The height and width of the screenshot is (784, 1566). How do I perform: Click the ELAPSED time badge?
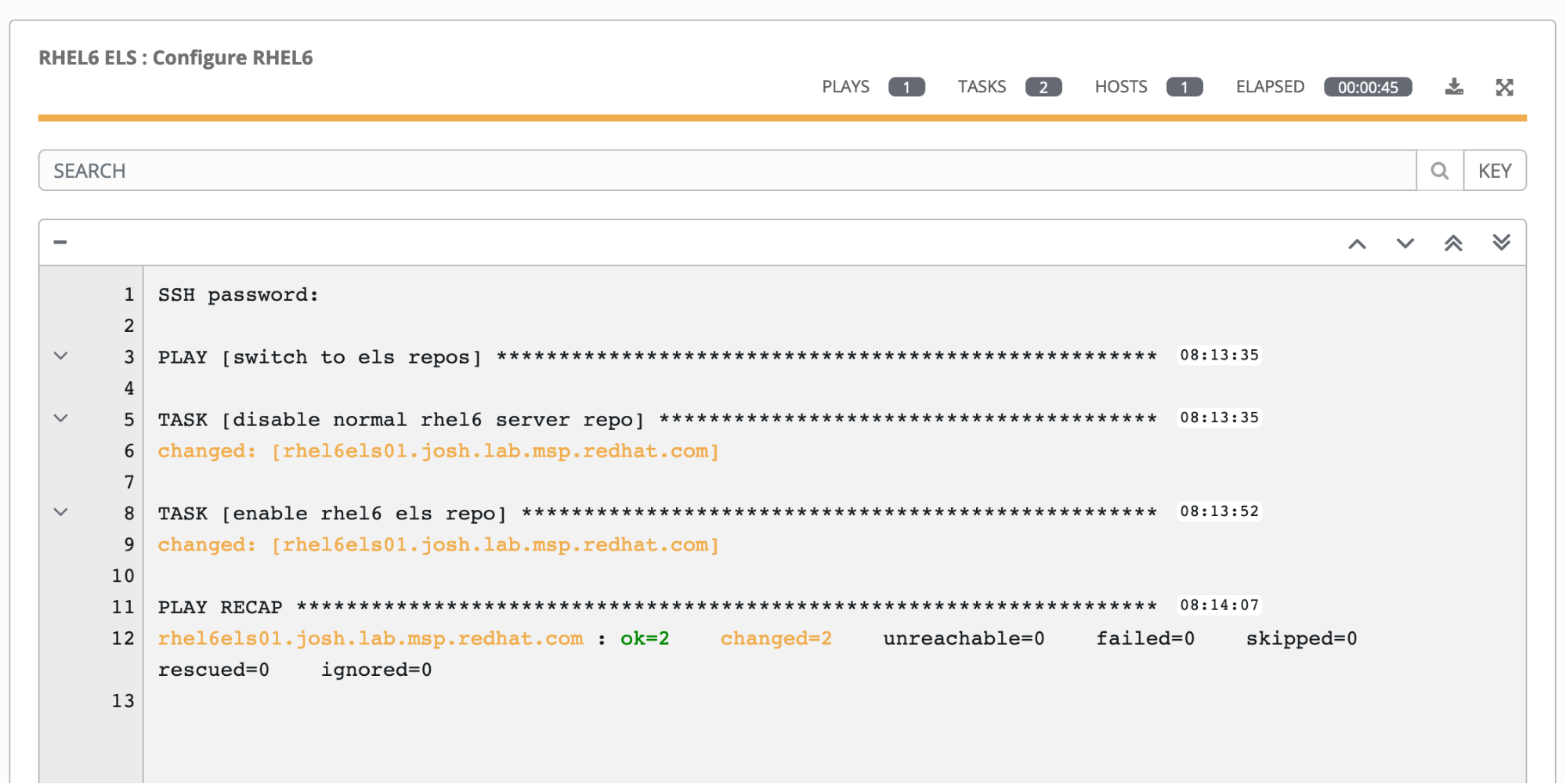coord(1367,87)
